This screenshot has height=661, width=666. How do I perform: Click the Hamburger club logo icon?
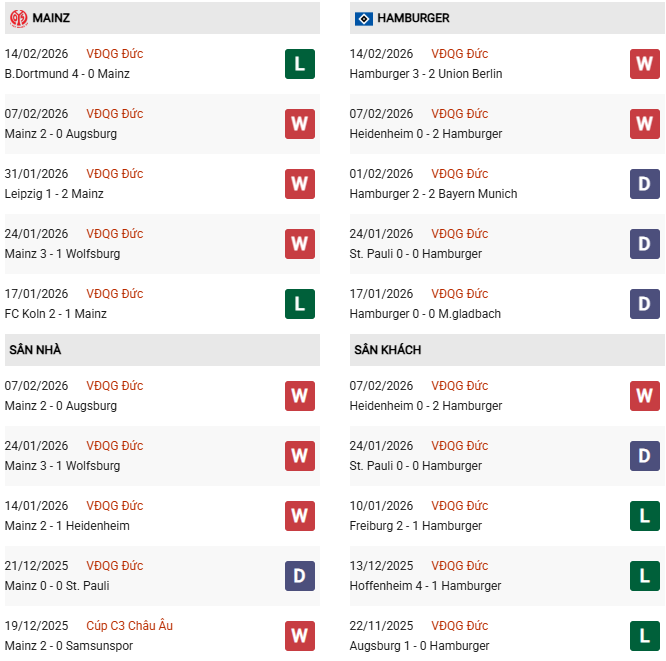tap(363, 18)
